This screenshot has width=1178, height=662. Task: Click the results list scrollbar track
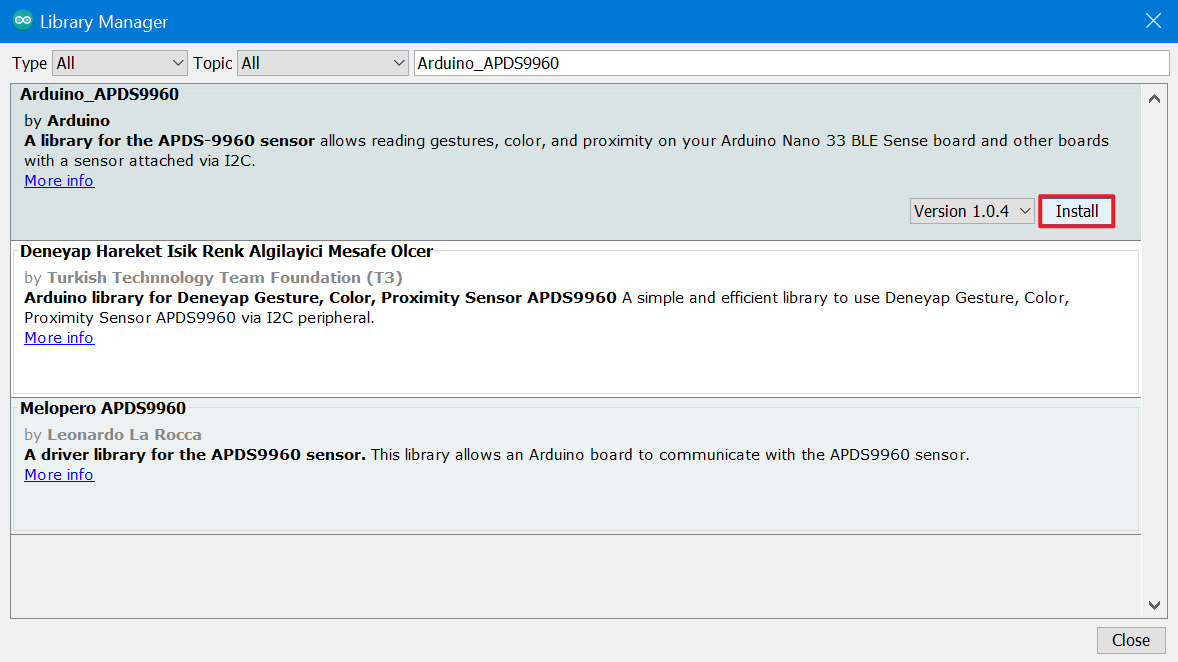(1155, 353)
